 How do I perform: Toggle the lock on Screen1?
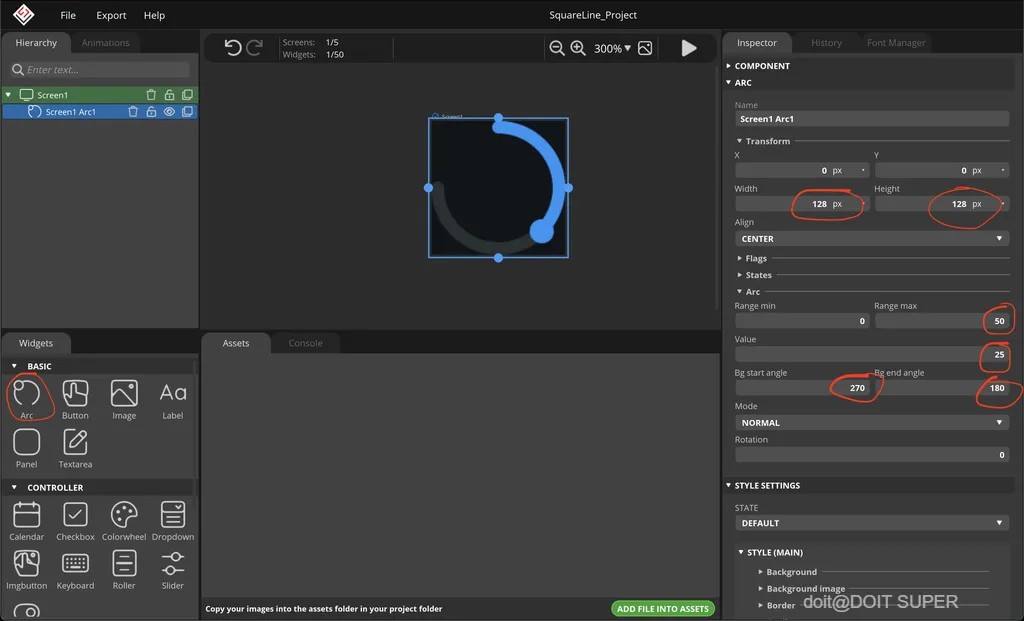tap(169, 95)
